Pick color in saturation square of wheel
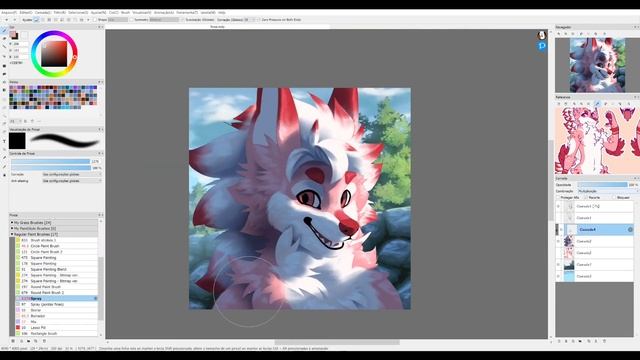The image size is (640, 360). click(54, 54)
